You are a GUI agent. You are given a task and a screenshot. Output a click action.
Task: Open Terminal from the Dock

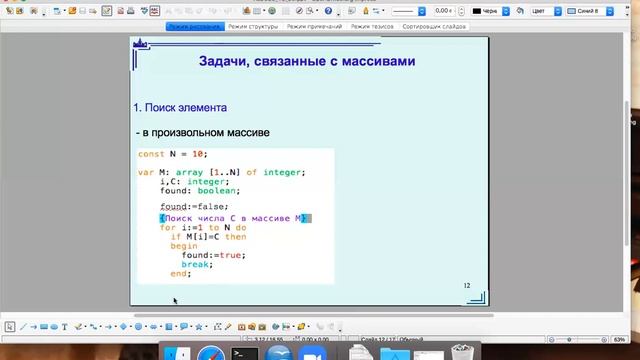click(244, 353)
